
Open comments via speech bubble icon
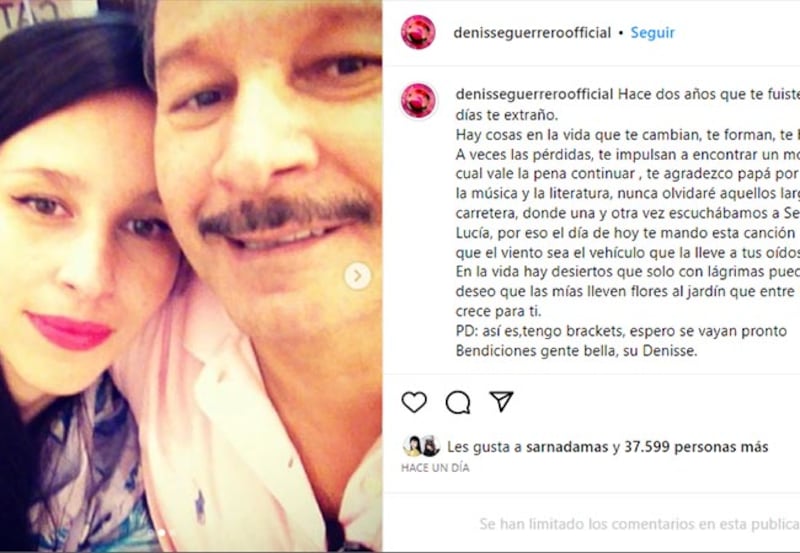point(458,402)
